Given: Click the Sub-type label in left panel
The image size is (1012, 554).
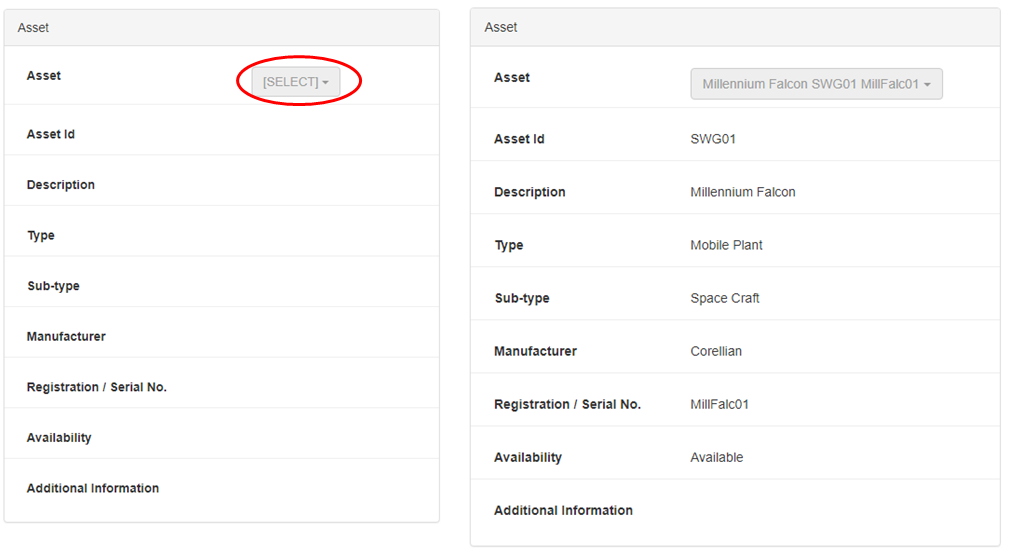Looking at the screenshot, I should point(53,286).
